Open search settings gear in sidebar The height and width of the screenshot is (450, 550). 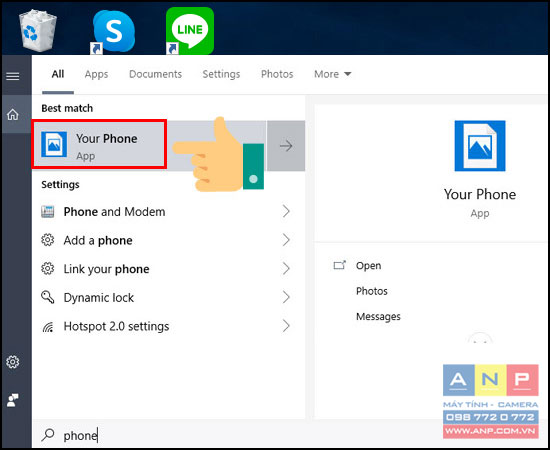(x=13, y=362)
